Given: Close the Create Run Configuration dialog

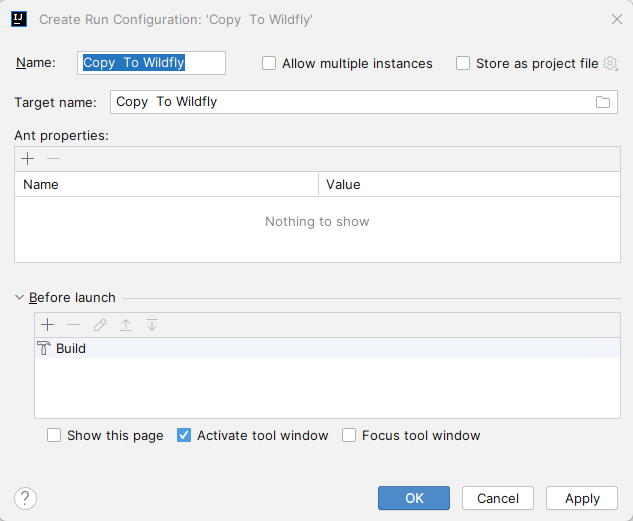Looking at the screenshot, I should [x=616, y=19].
